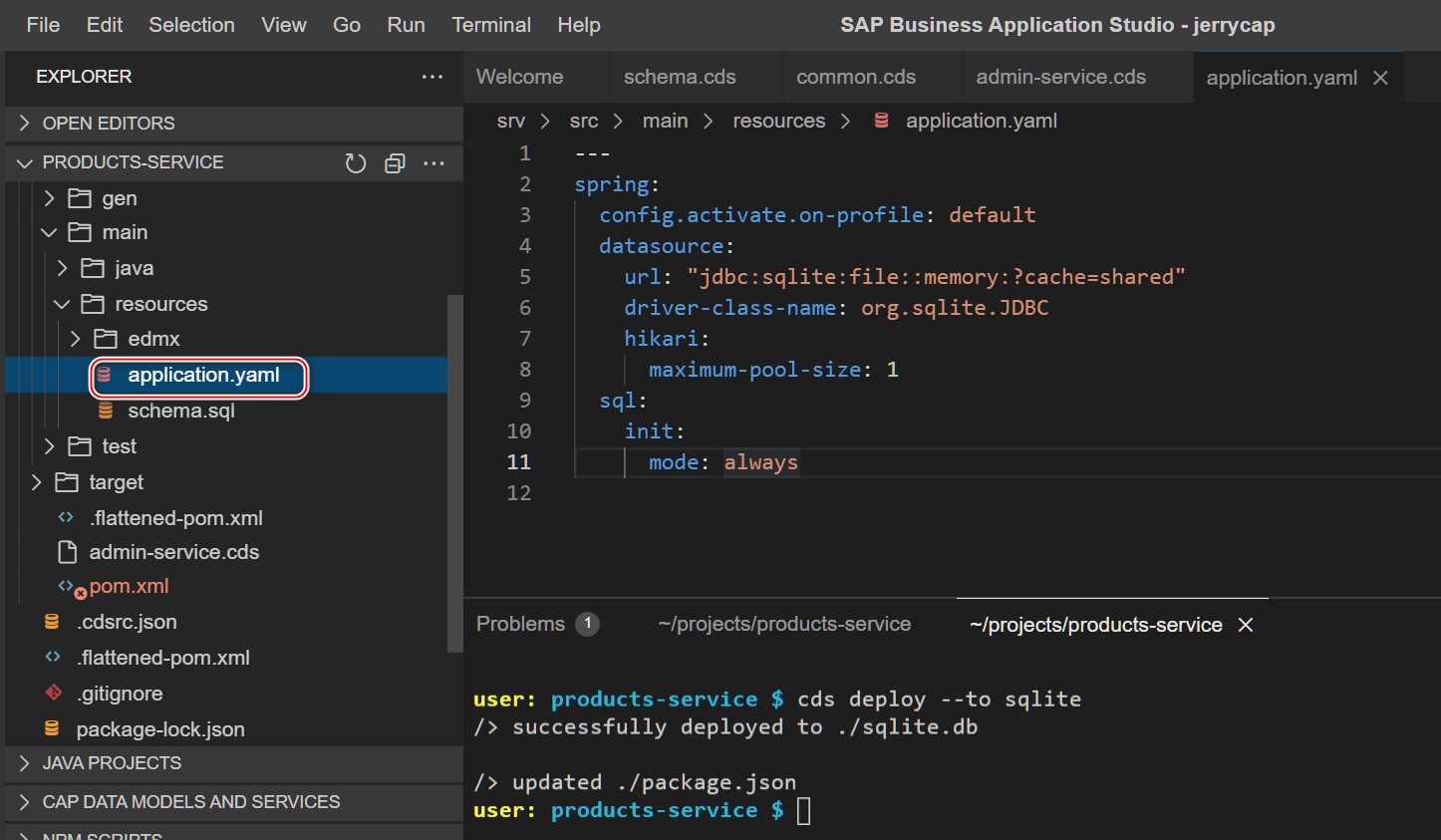Open the Terminal menu

coord(491,25)
